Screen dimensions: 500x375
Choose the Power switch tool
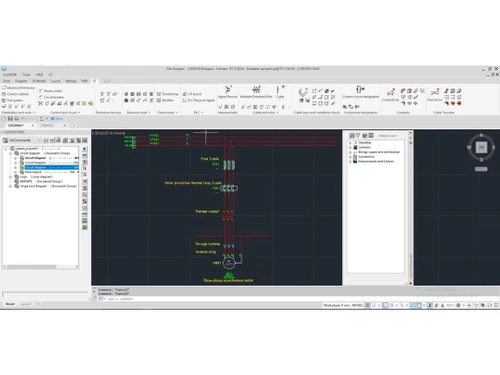tap(51, 91)
